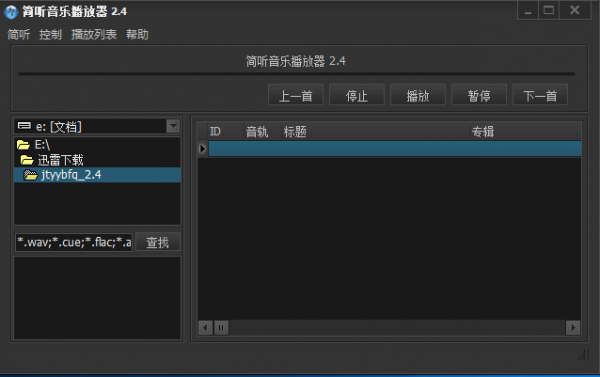The width and height of the screenshot is (600, 377).
Task: Click the 标题 column header
Action: (375, 132)
